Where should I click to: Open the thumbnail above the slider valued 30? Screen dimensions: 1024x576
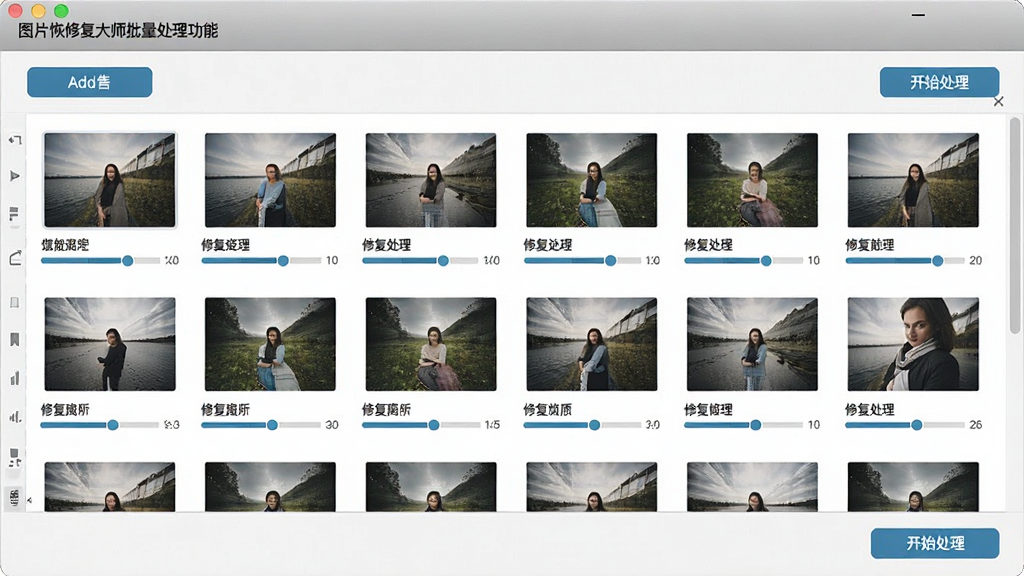coord(270,344)
